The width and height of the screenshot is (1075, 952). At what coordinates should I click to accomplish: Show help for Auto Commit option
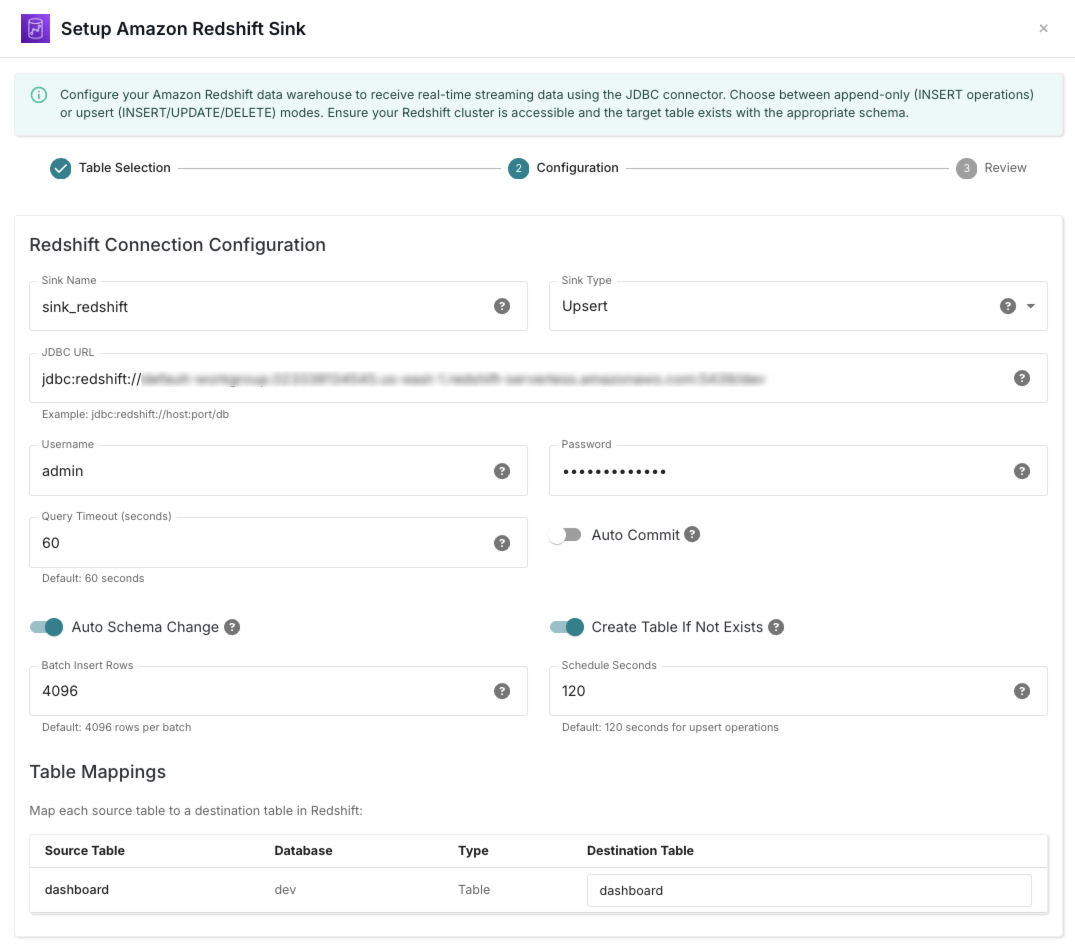(x=692, y=535)
